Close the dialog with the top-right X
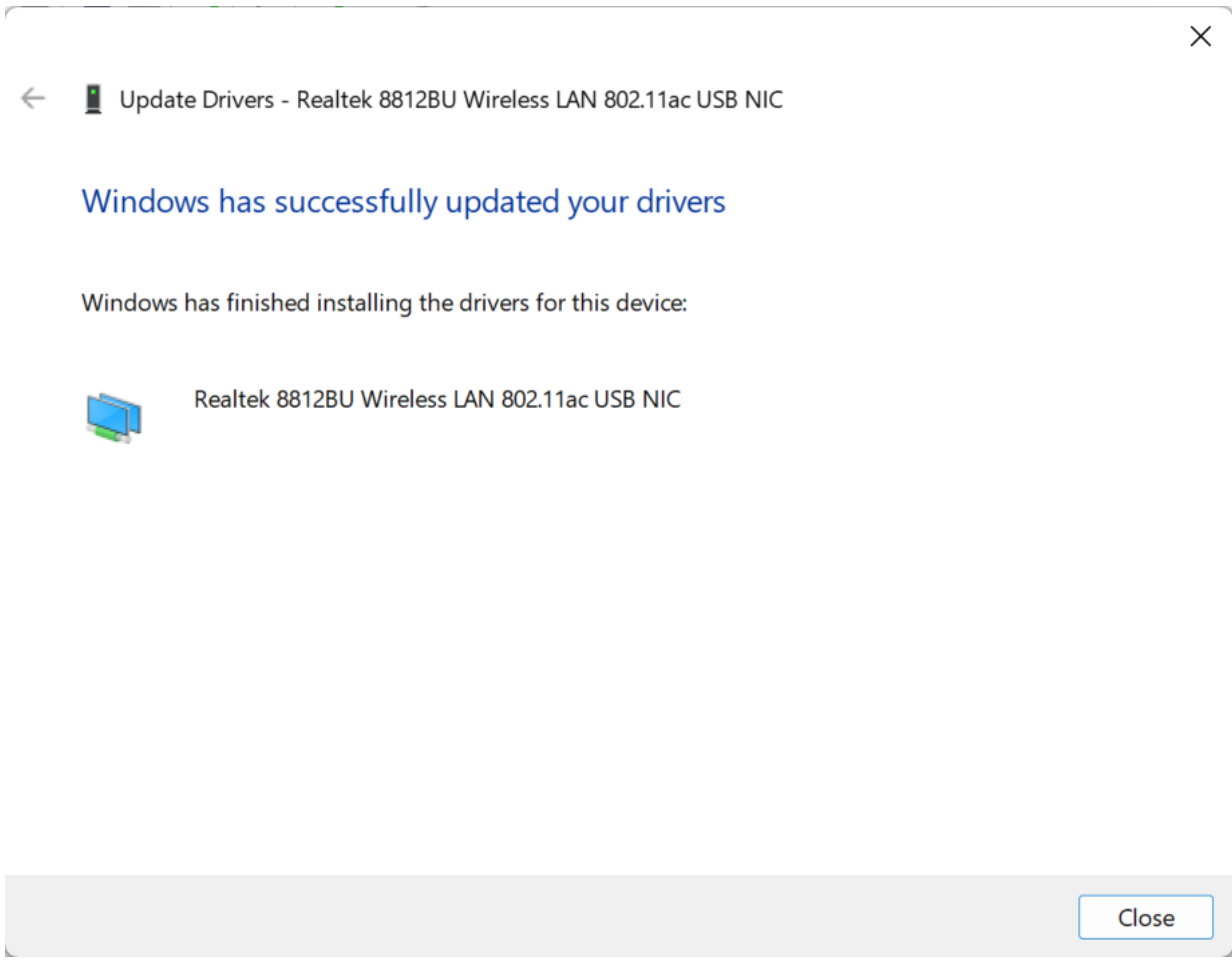This screenshot has height=960, width=1232. (x=1200, y=37)
